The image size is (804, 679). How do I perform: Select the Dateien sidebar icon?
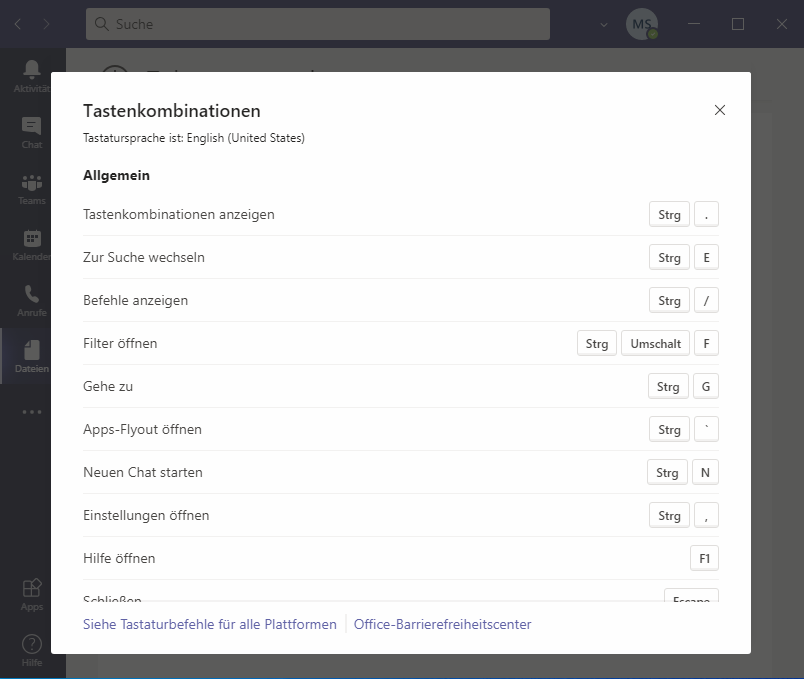(x=32, y=353)
